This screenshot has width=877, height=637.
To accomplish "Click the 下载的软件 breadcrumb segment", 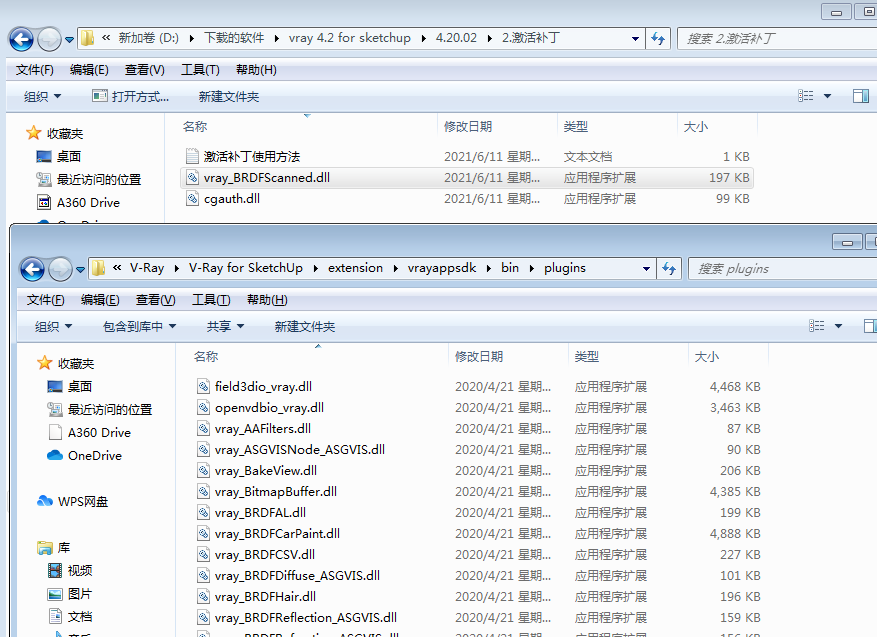I will click(x=234, y=38).
